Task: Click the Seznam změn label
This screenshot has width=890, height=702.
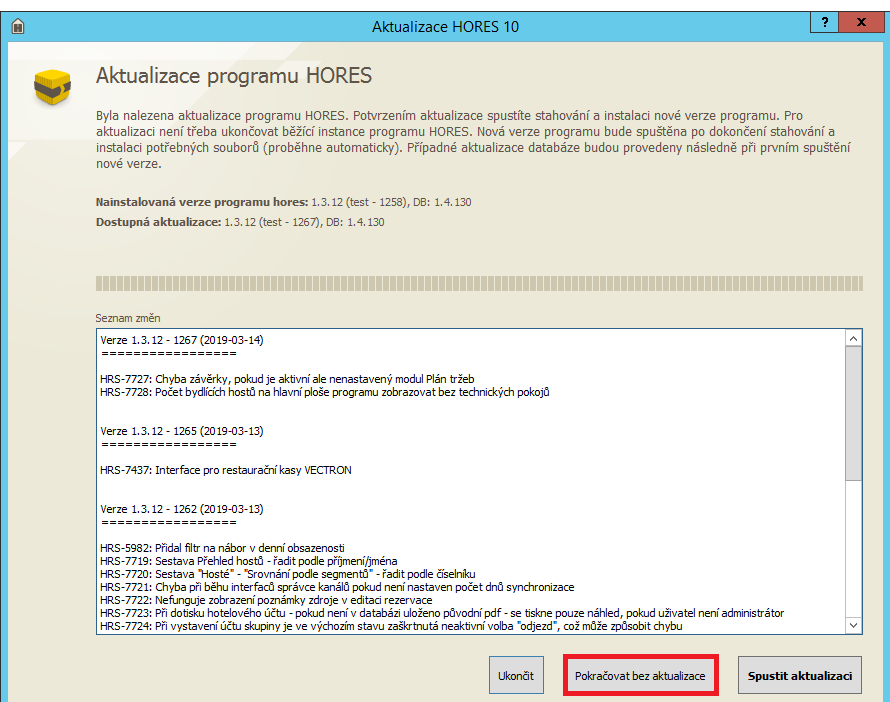Action: tap(121, 317)
